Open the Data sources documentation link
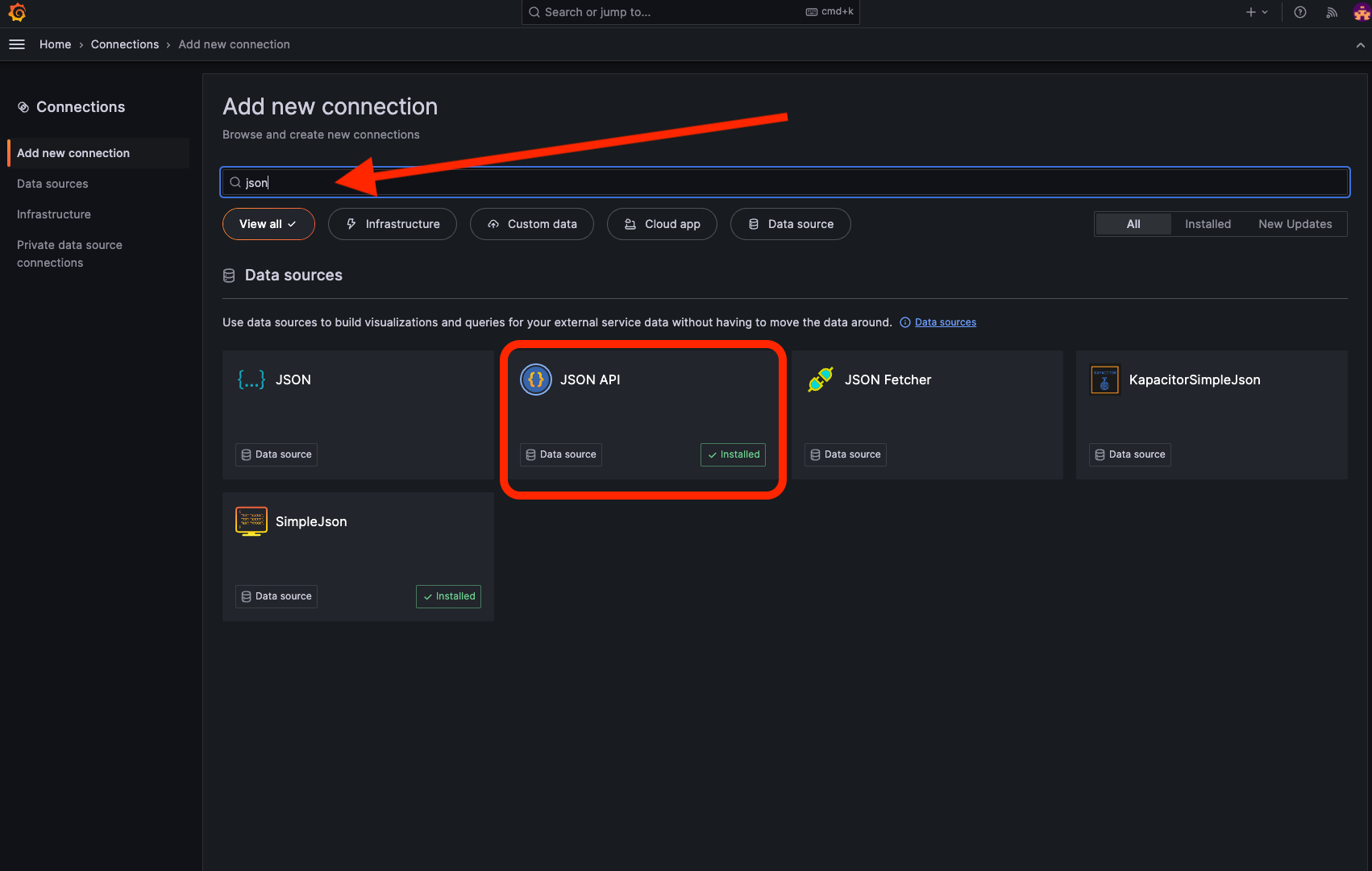 [x=946, y=322]
